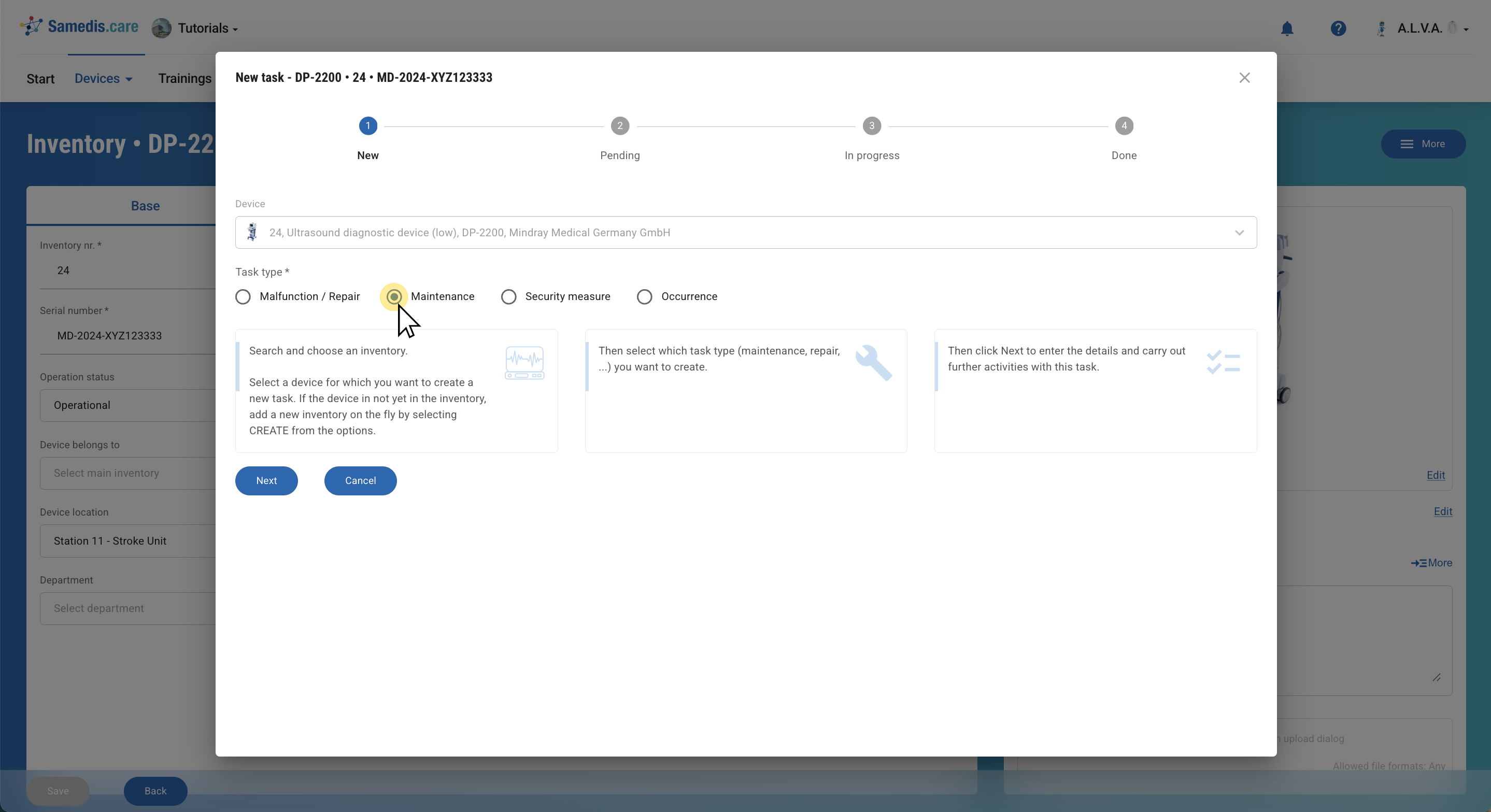Click the Back button at bottom
Viewport: 1491px width, 812px height.
(155, 791)
